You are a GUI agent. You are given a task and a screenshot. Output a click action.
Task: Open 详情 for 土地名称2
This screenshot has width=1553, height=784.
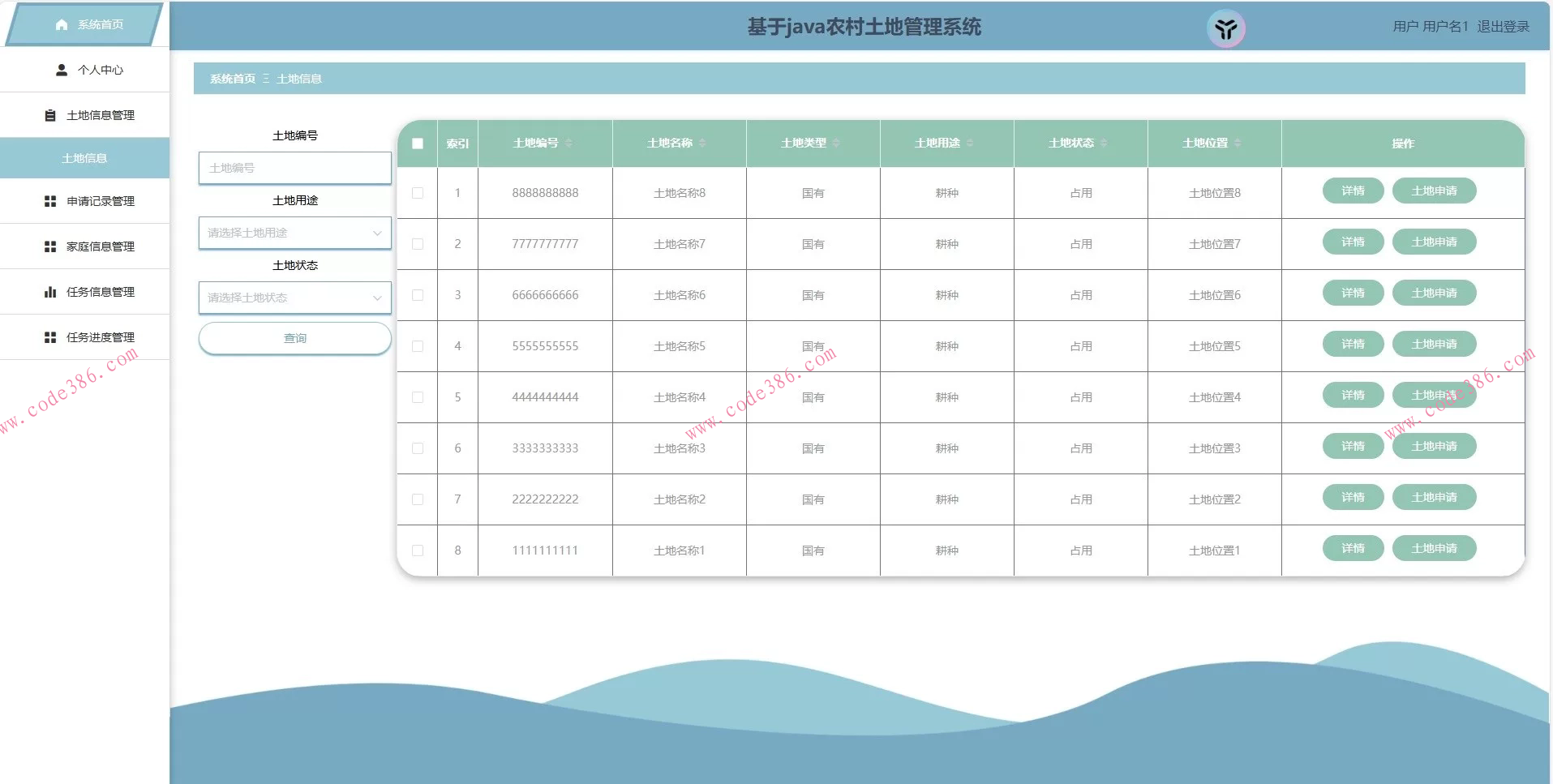coord(1353,498)
